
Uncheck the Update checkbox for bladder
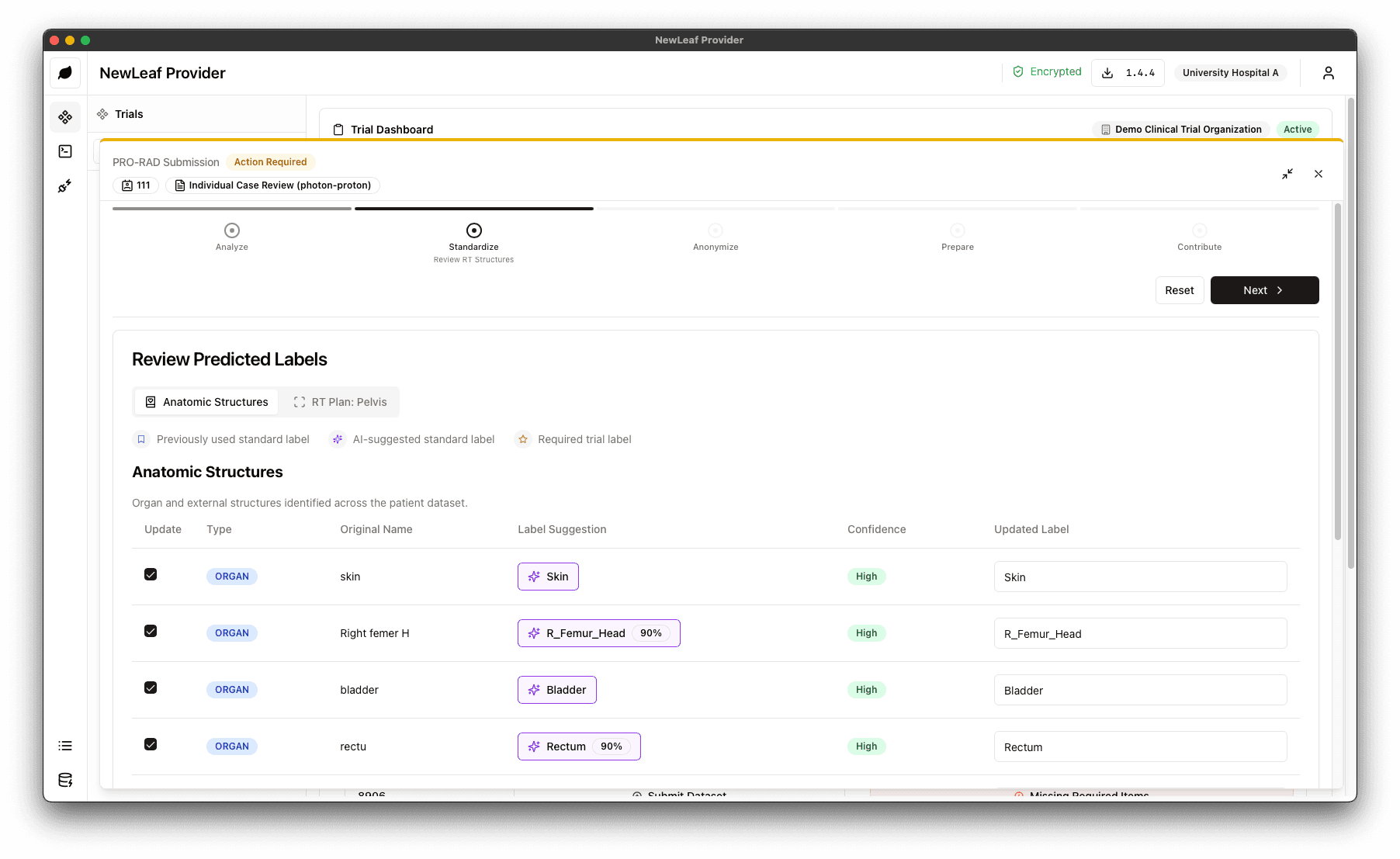[151, 688]
